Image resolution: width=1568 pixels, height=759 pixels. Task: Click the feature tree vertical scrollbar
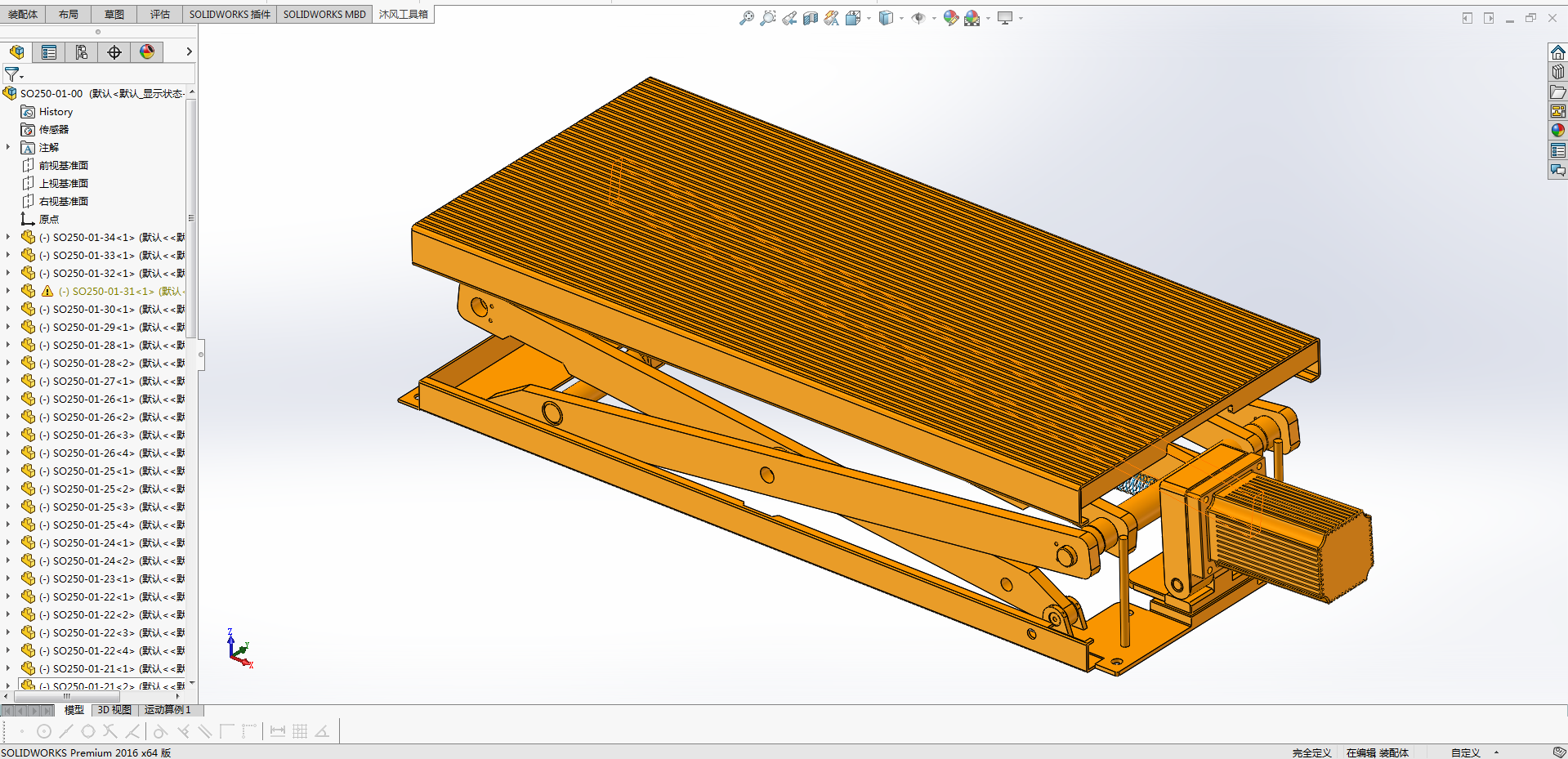(x=191, y=217)
